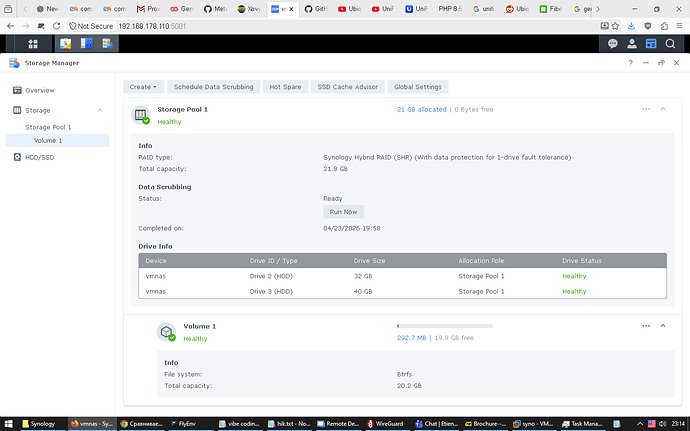The image size is (690, 431).
Task: Open Task Manager from the taskbar
Action: (582, 424)
